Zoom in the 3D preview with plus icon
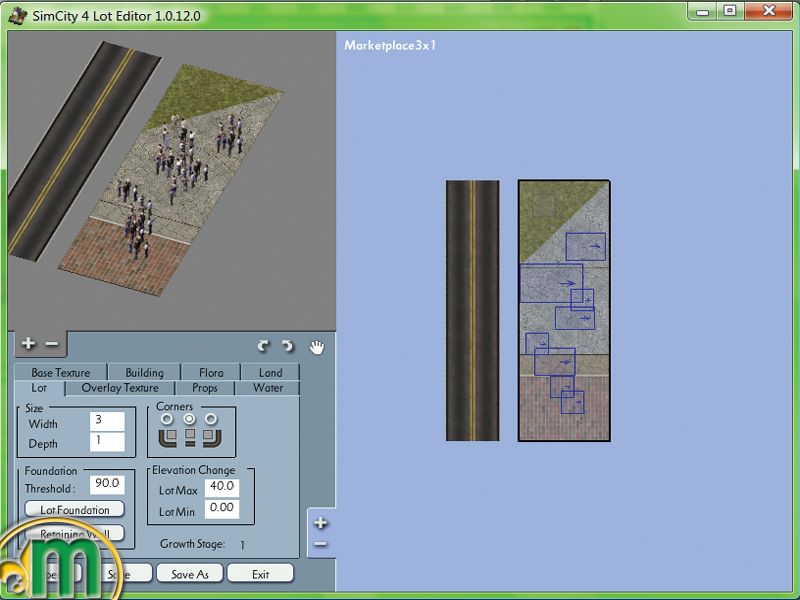Screen dimensions: 800x600 [28, 343]
